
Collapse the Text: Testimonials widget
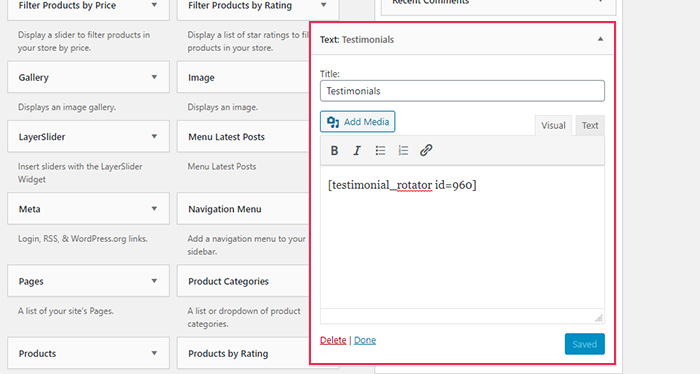pos(600,39)
